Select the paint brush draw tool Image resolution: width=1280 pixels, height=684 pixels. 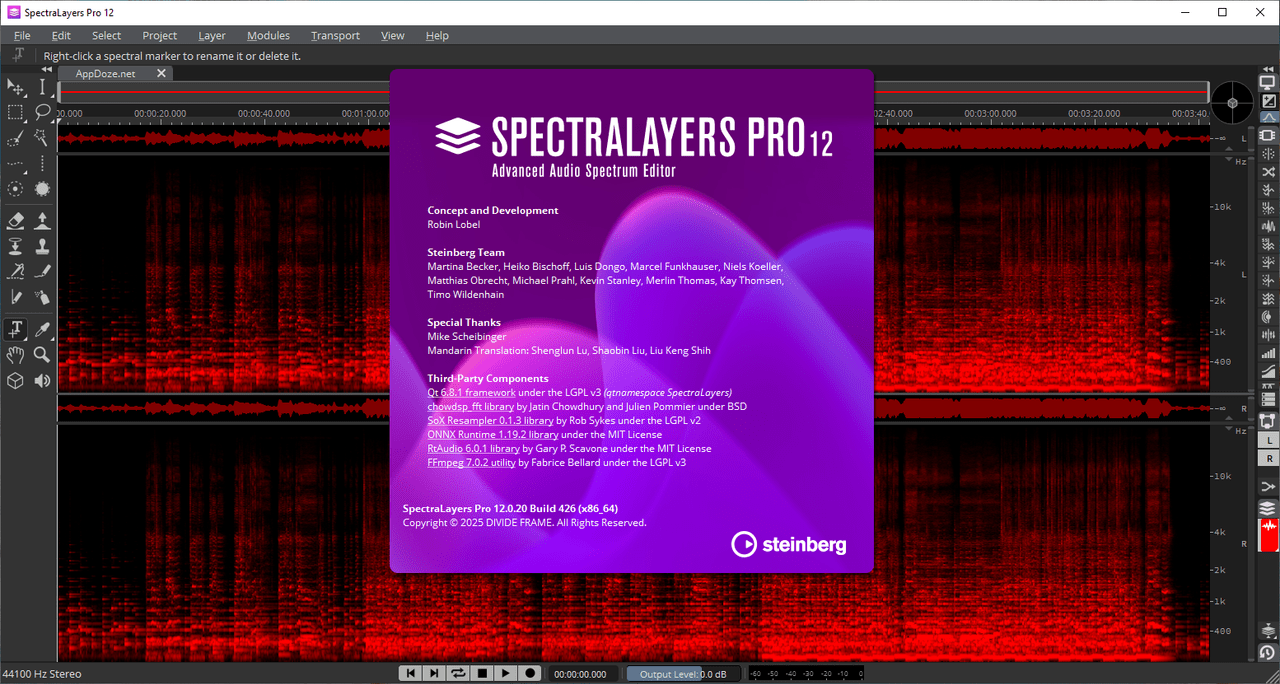42,271
